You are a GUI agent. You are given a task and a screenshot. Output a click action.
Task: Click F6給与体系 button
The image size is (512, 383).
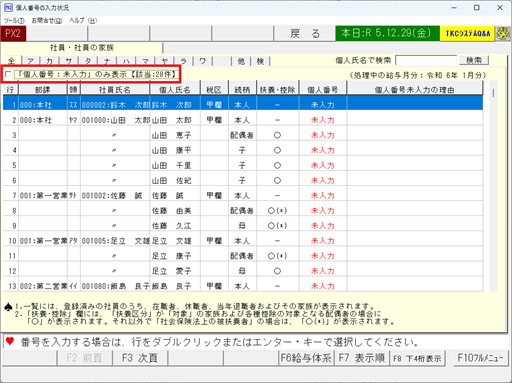(306, 358)
